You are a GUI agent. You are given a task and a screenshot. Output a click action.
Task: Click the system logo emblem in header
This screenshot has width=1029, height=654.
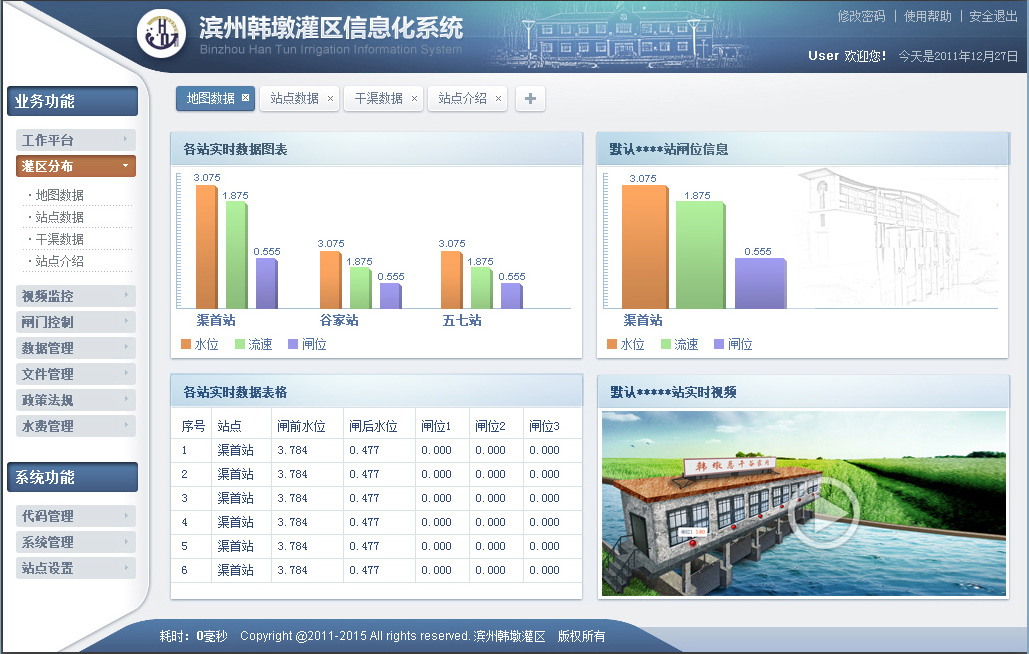[x=161, y=35]
